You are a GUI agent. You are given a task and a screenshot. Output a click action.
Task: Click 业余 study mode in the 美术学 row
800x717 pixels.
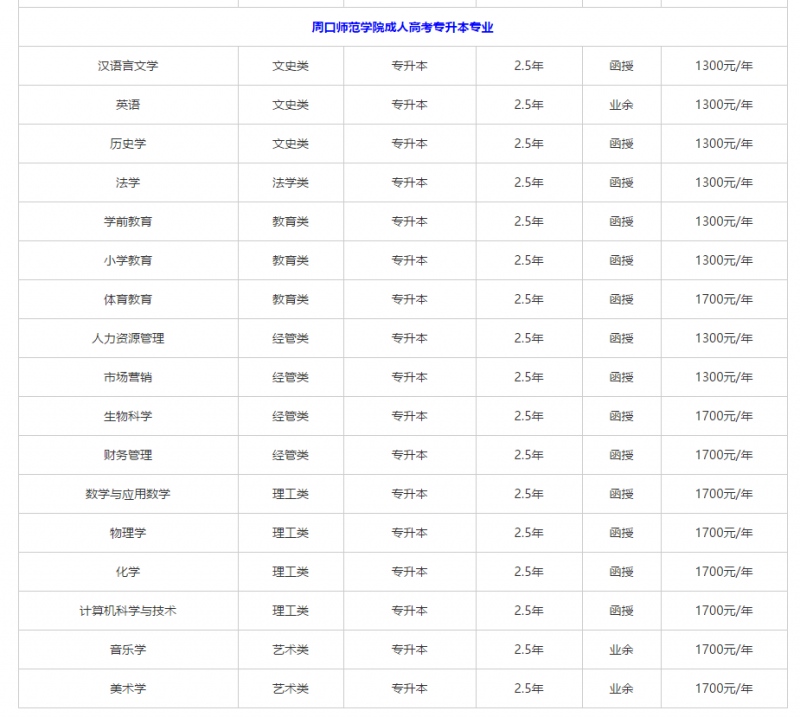621,689
